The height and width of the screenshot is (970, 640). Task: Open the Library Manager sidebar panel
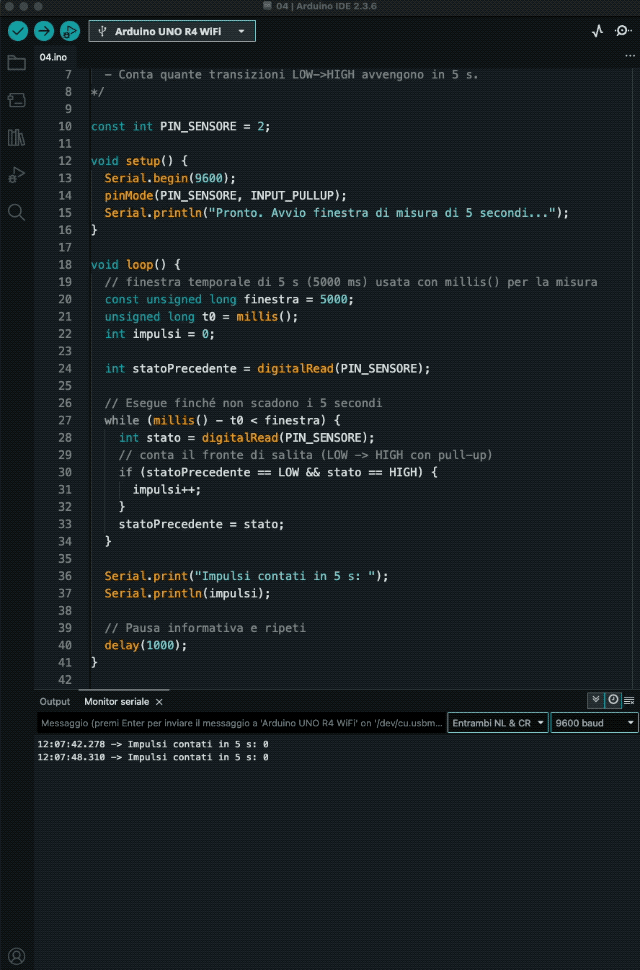tap(16, 137)
